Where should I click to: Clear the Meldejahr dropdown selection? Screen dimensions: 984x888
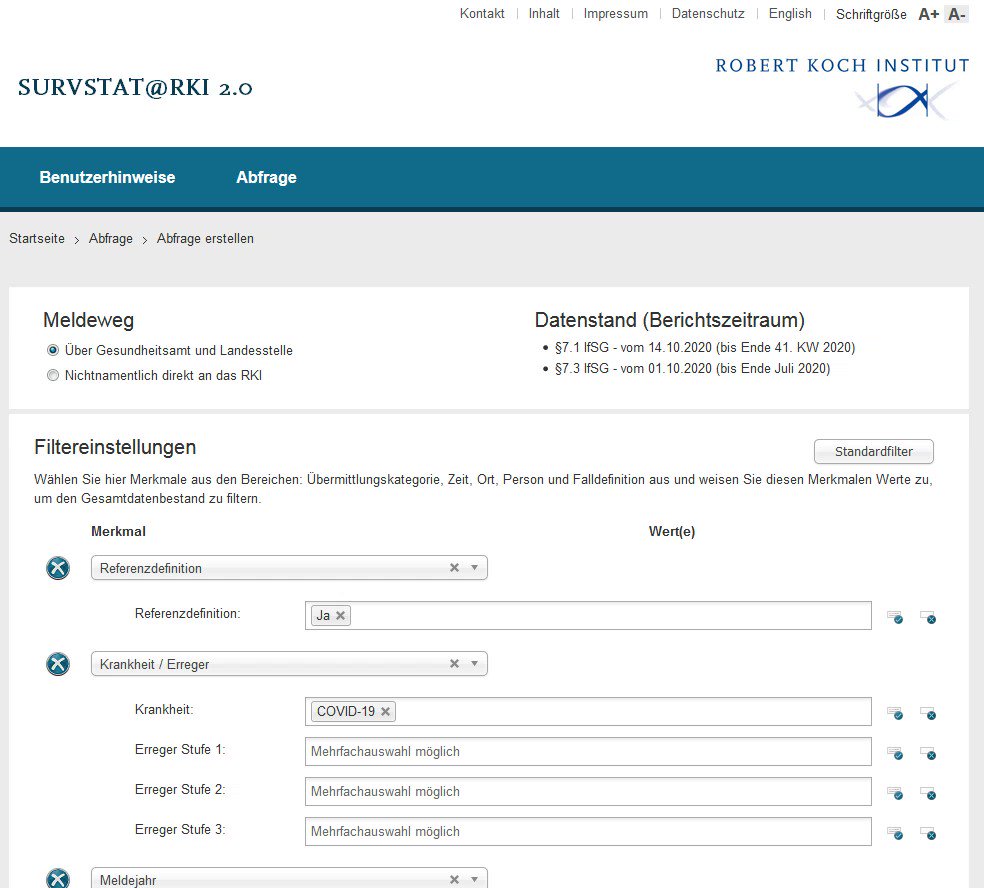click(454, 880)
